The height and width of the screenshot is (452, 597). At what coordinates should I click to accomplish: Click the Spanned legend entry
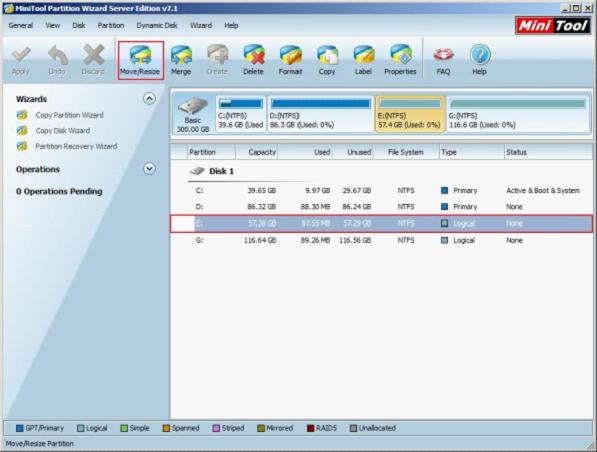click(181, 428)
